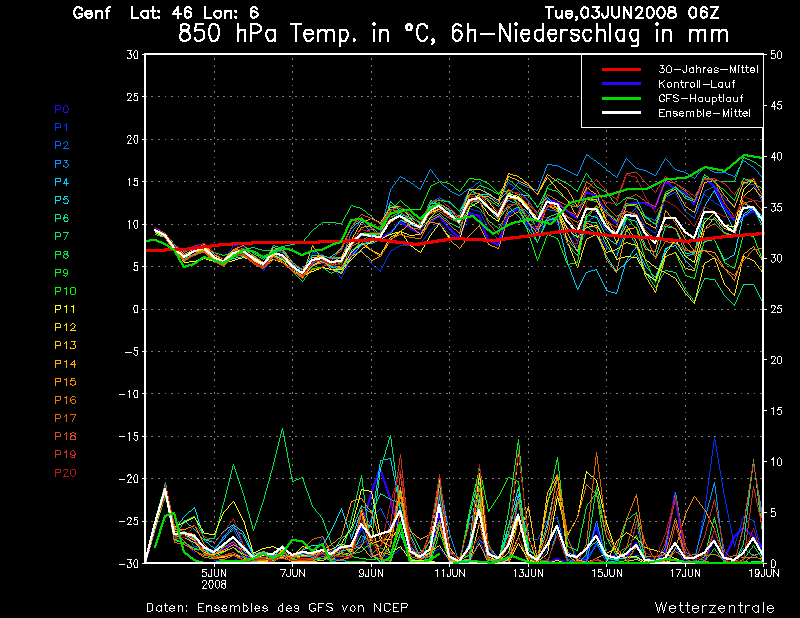Click the 50 precipitation axis value
The image size is (800, 618).
click(x=777, y=55)
